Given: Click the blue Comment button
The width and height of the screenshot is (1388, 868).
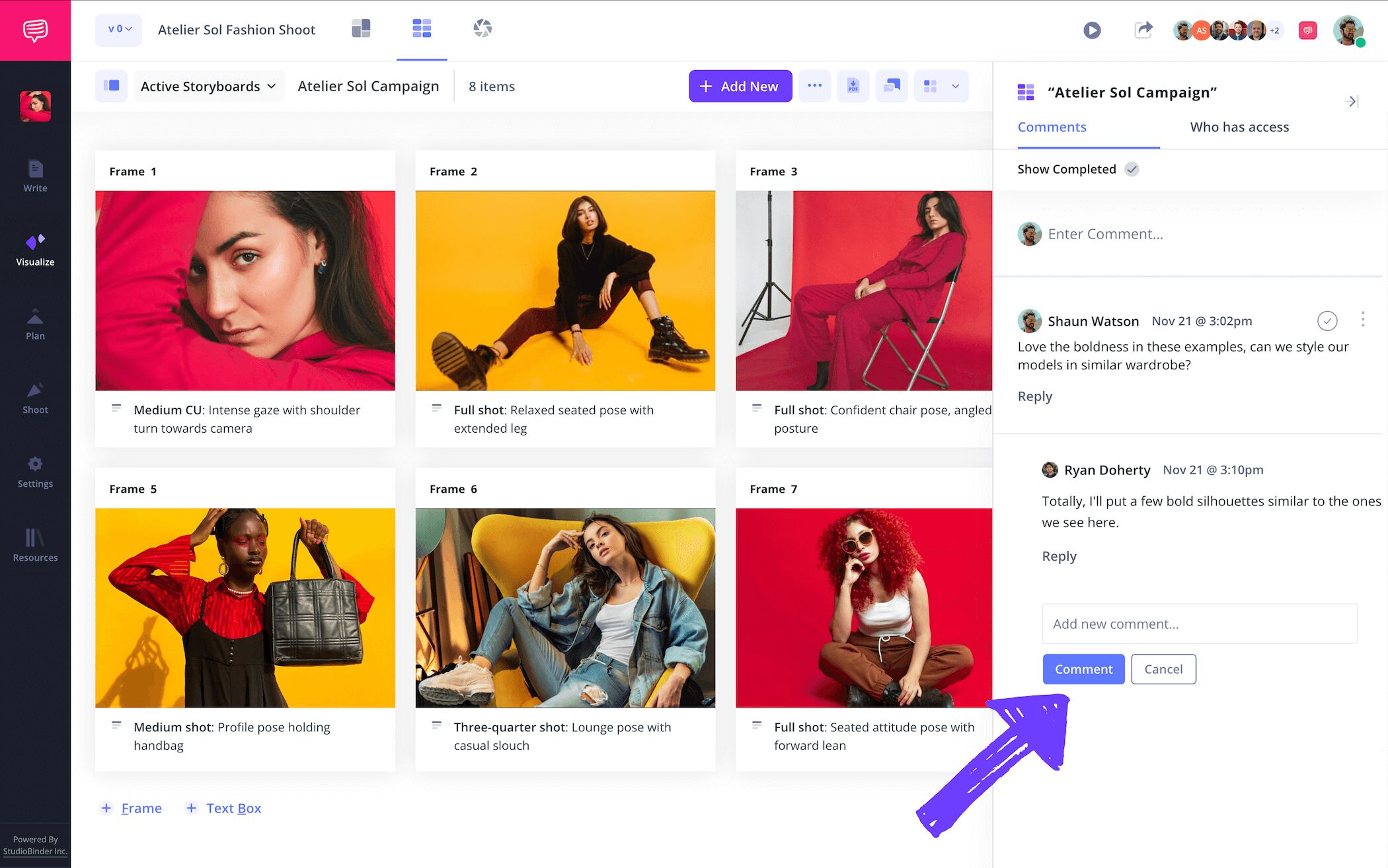Looking at the screenshot, I should point(1083,669).
